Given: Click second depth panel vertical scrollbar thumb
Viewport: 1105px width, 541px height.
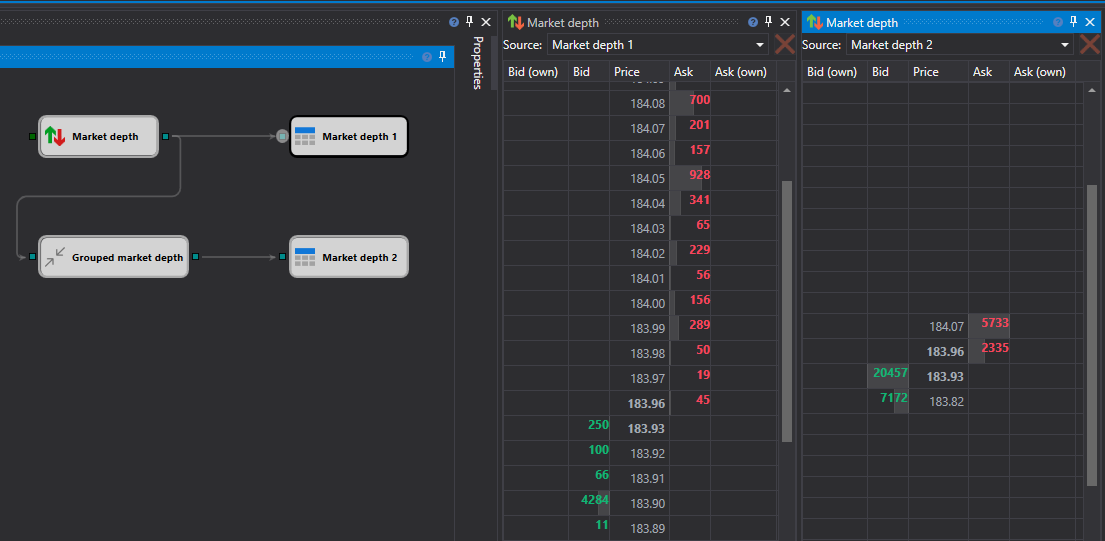Looking at the screenshot, I should click(1092, 335).
